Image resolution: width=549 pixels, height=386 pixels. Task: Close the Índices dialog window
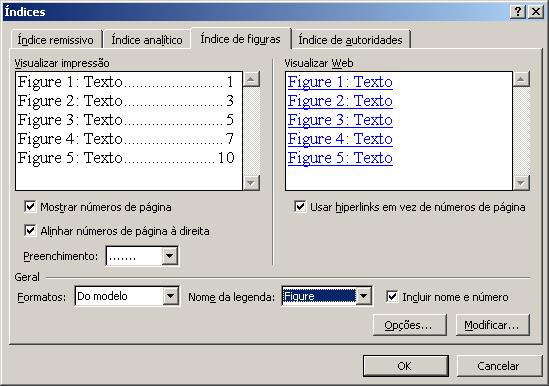point(536,12)
